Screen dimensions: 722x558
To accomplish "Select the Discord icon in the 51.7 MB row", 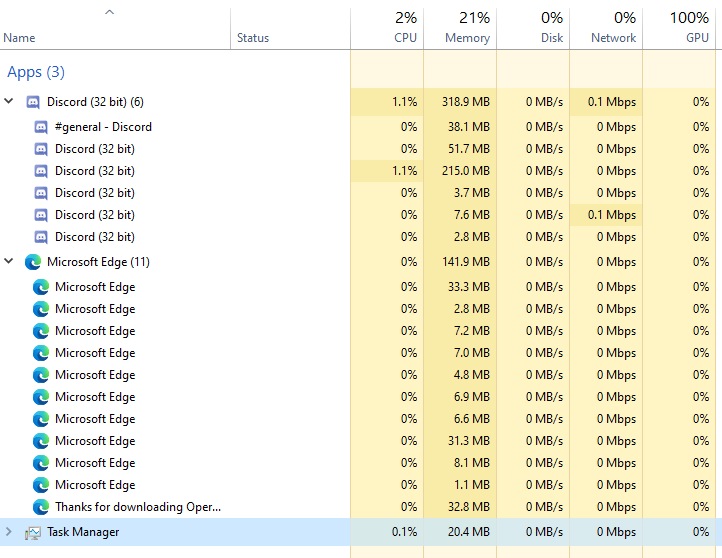I will pyautogui.click(x=41, y=149).
